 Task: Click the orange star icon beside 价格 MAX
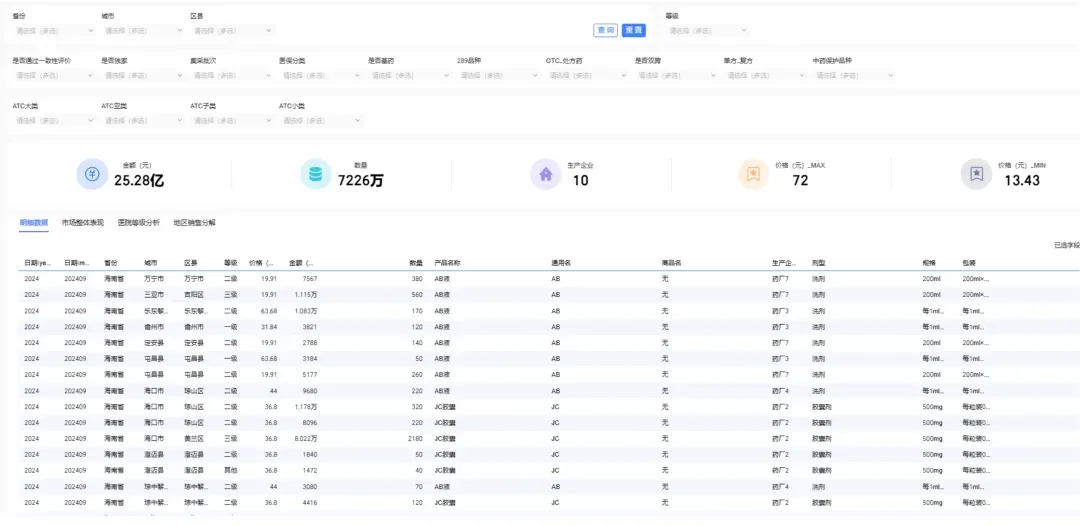click(x=754, y=174)
